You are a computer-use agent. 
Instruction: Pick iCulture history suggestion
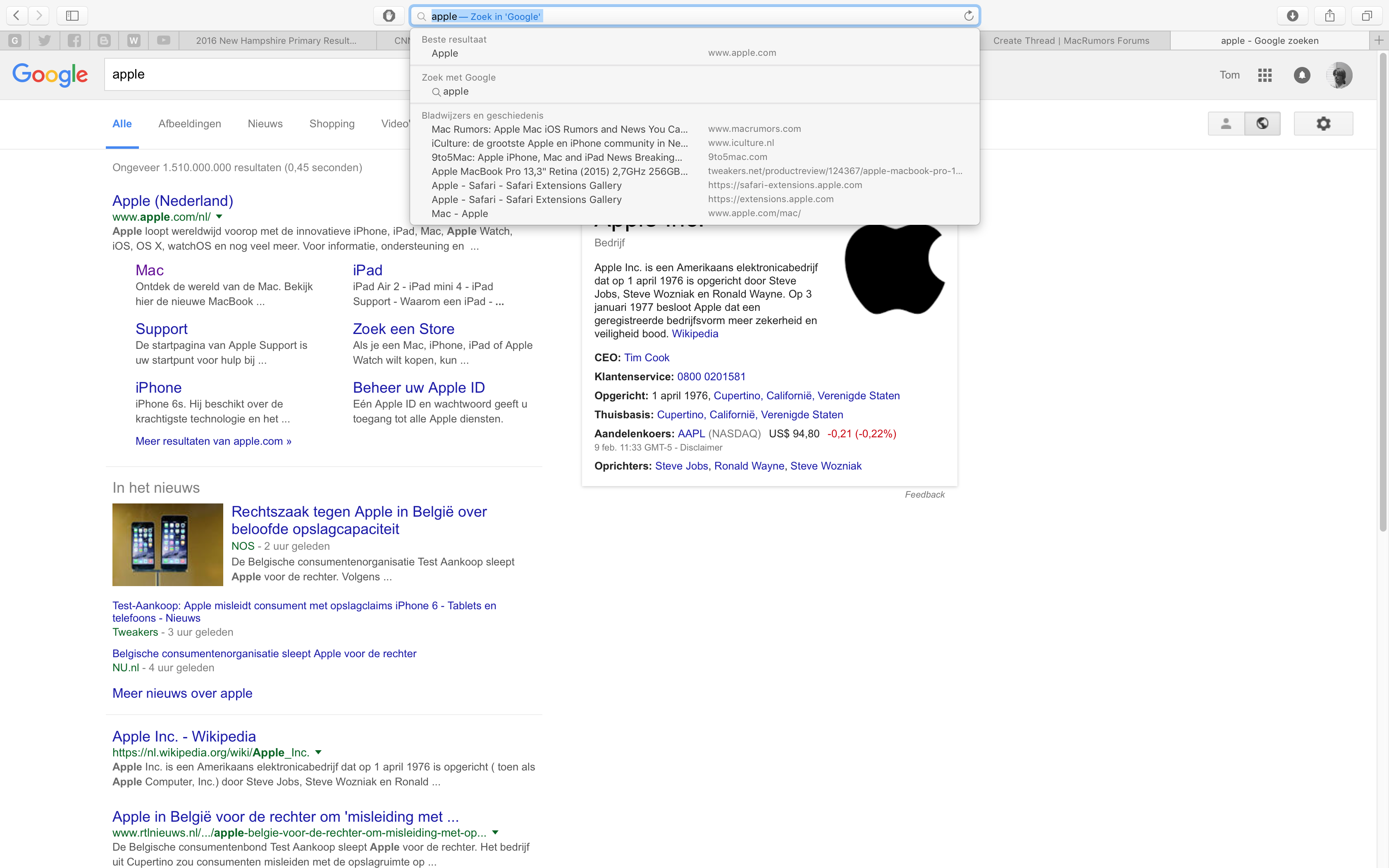(x=694, y=143)
